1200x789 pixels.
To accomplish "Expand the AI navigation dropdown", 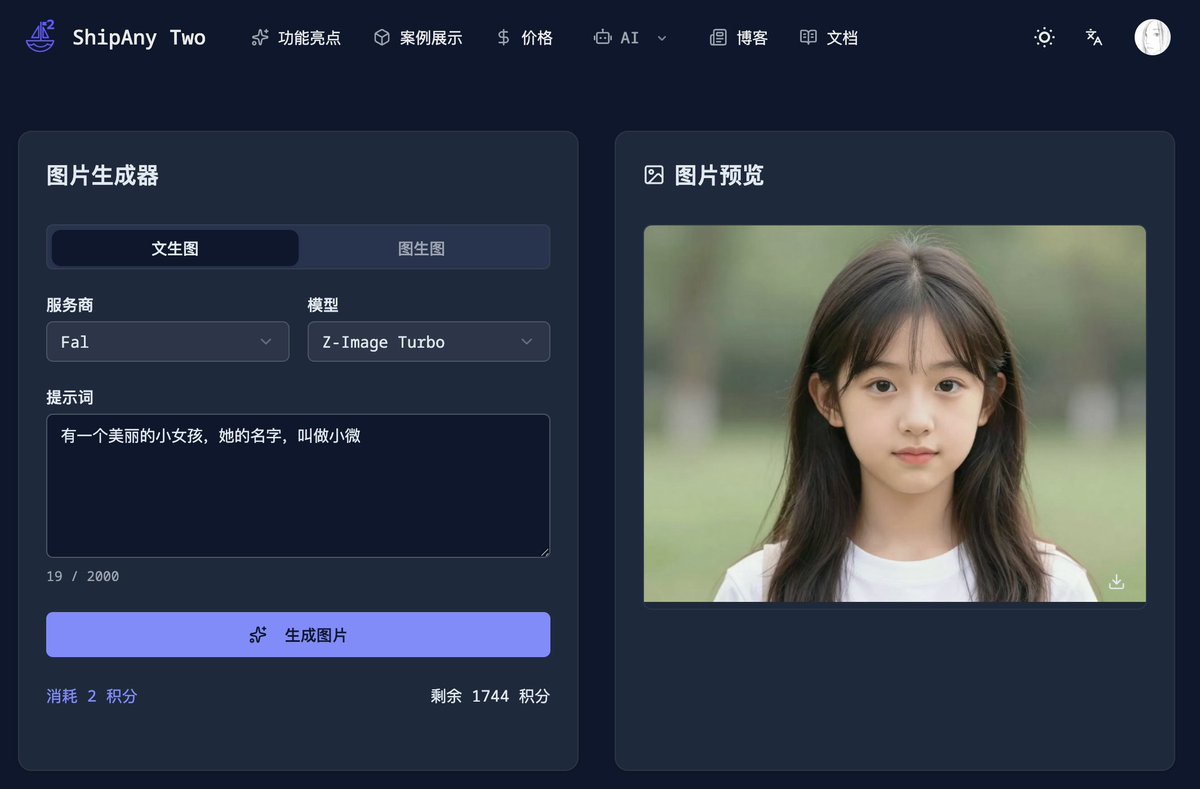I will [x=630, y=38].
